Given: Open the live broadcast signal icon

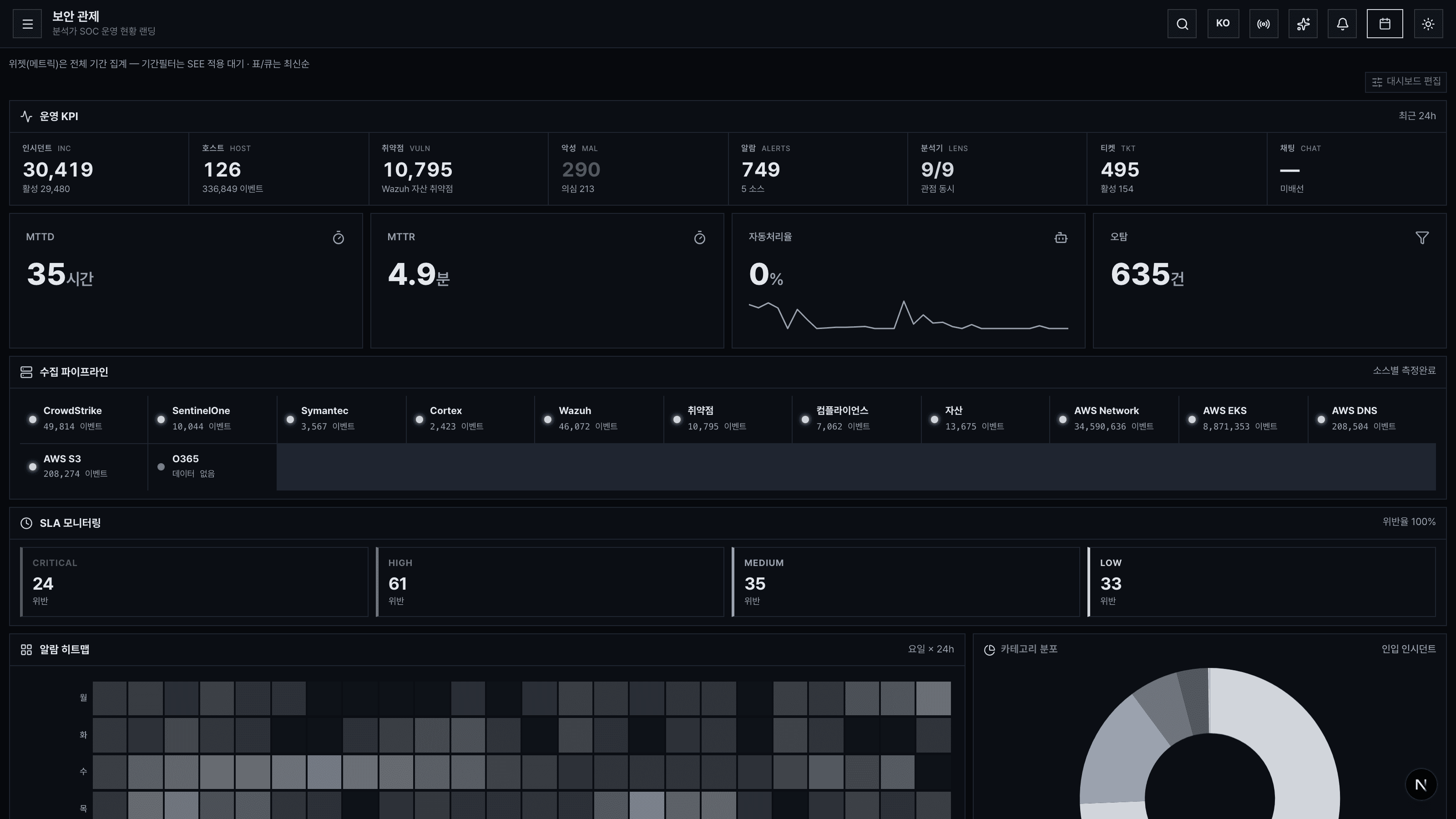Looking at the screenshot, I should pos(1263,24).
